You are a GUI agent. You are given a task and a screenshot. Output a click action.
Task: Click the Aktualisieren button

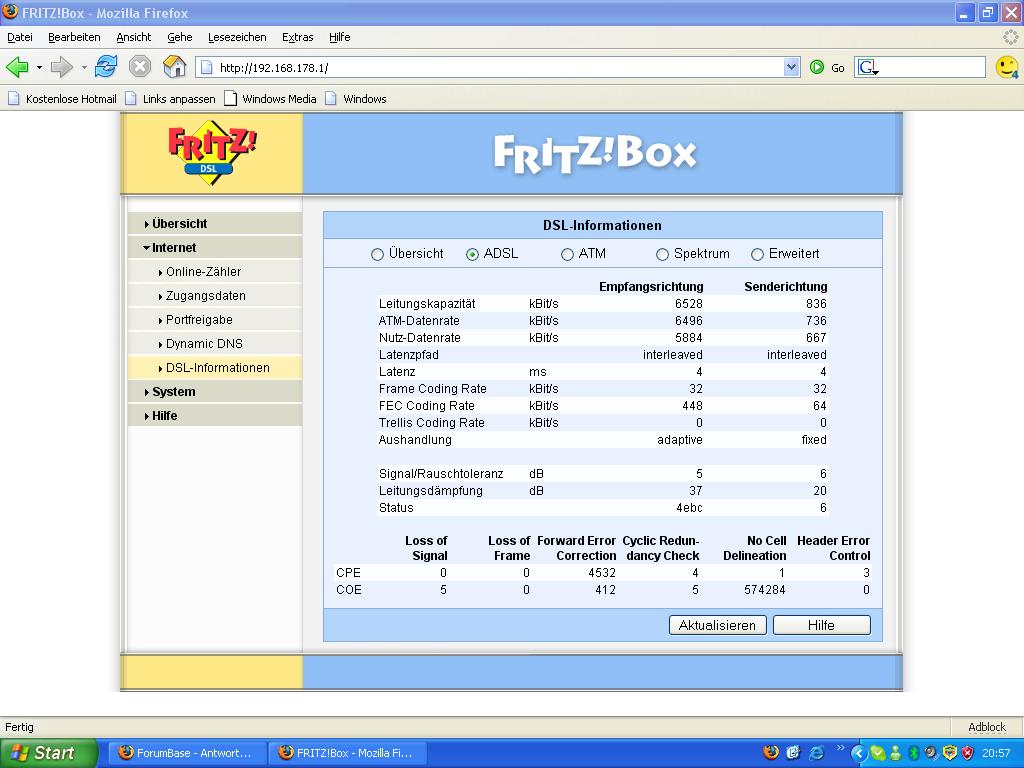(717, 625)
